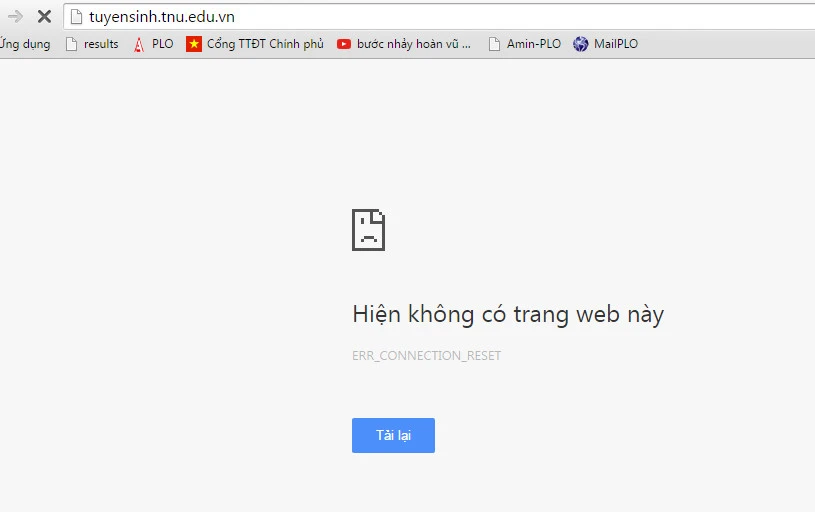Screen dimensions: 815x512
Task: Click the forward navigation arrow
Action: pos(15,16)
